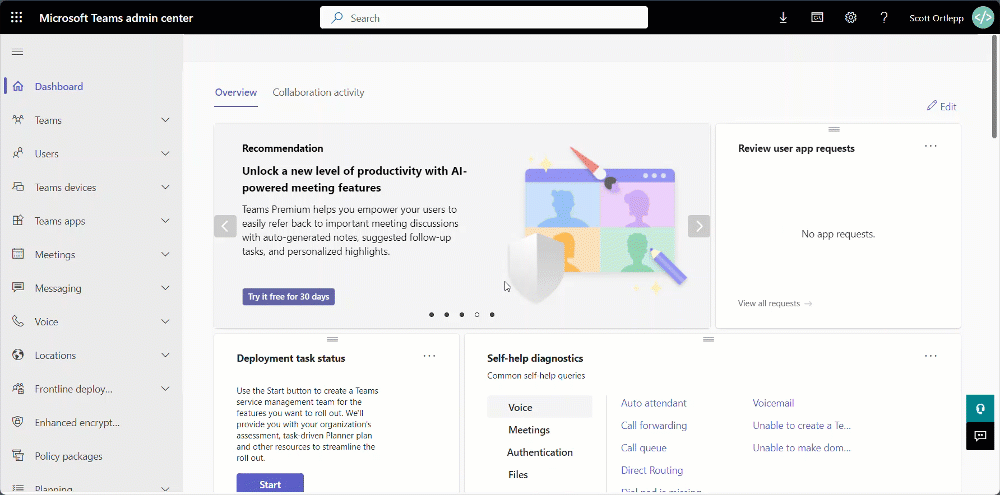Click Policy packages in the navigation

(x=68, y=457)
